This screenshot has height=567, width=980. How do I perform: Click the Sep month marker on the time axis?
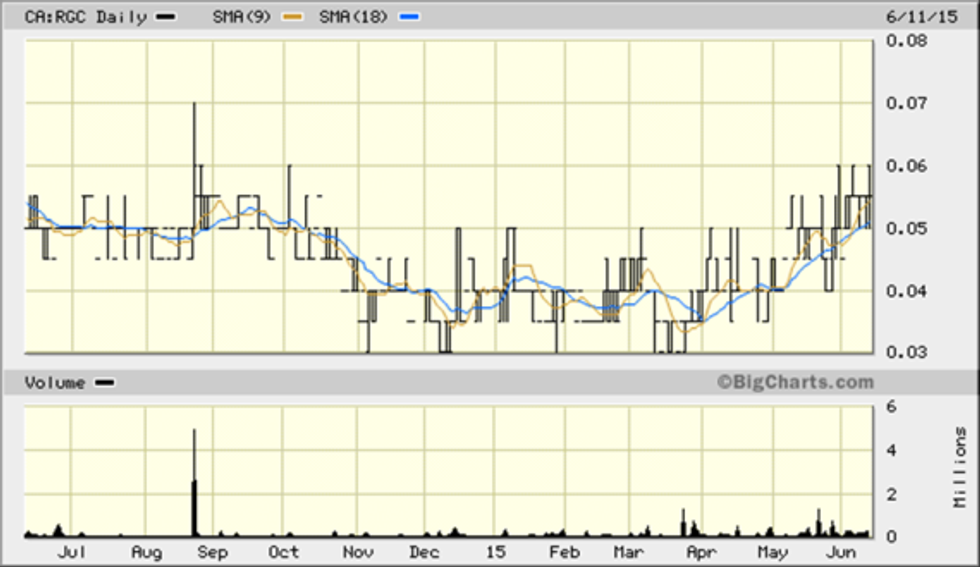212,551
